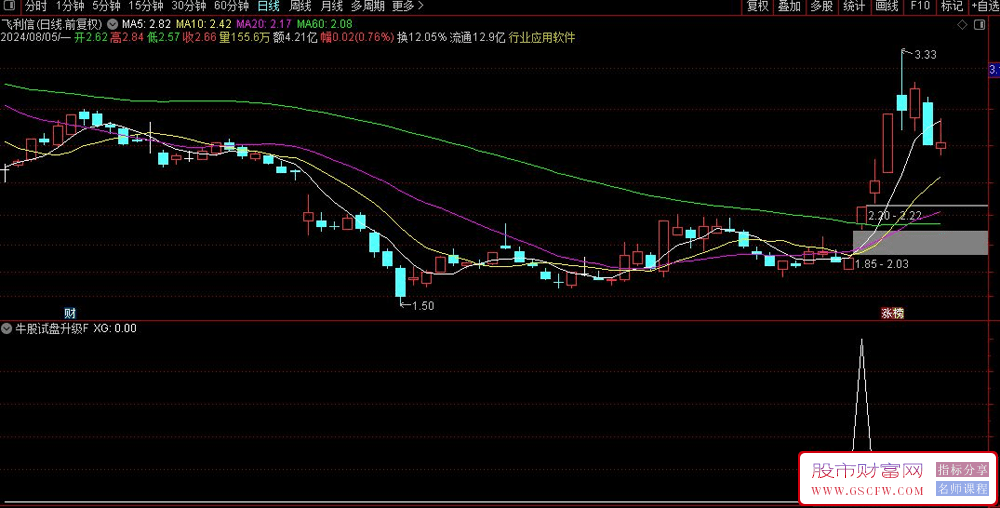
Task: Switch to the 周线 weekly chart
Action: (x=300, y=6)
